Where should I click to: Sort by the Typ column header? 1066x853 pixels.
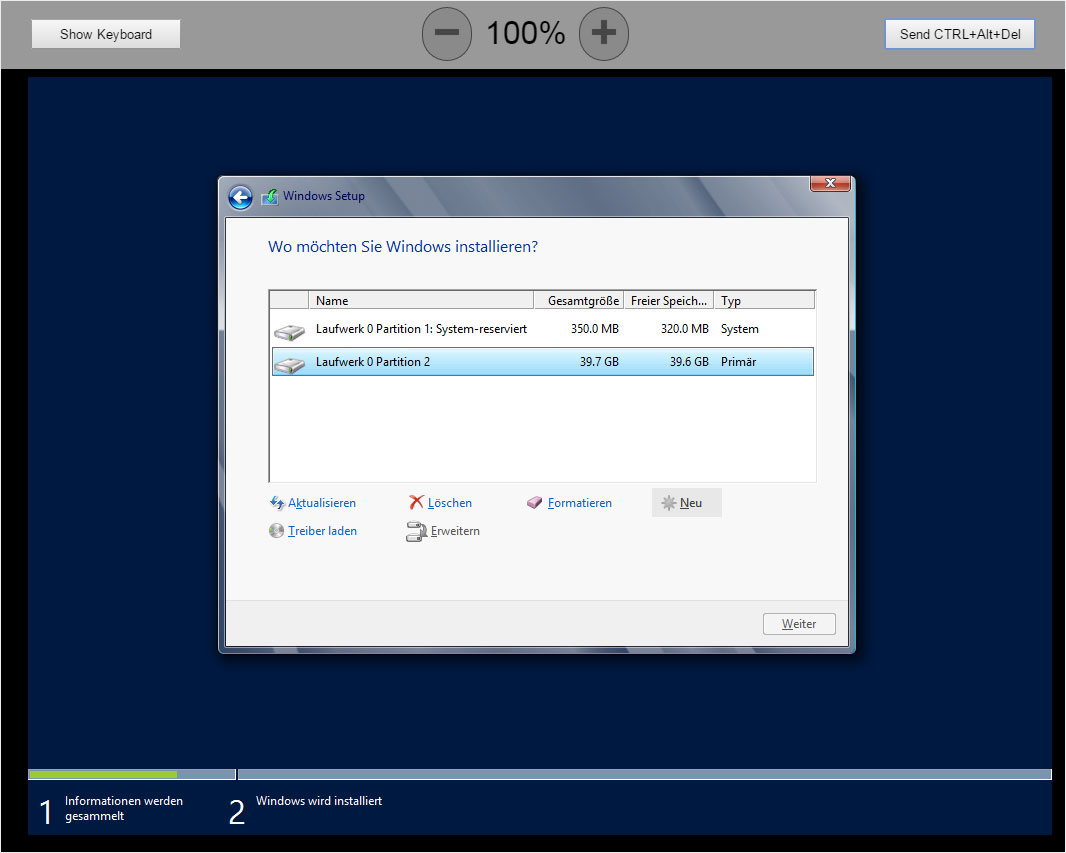point(764,300)
